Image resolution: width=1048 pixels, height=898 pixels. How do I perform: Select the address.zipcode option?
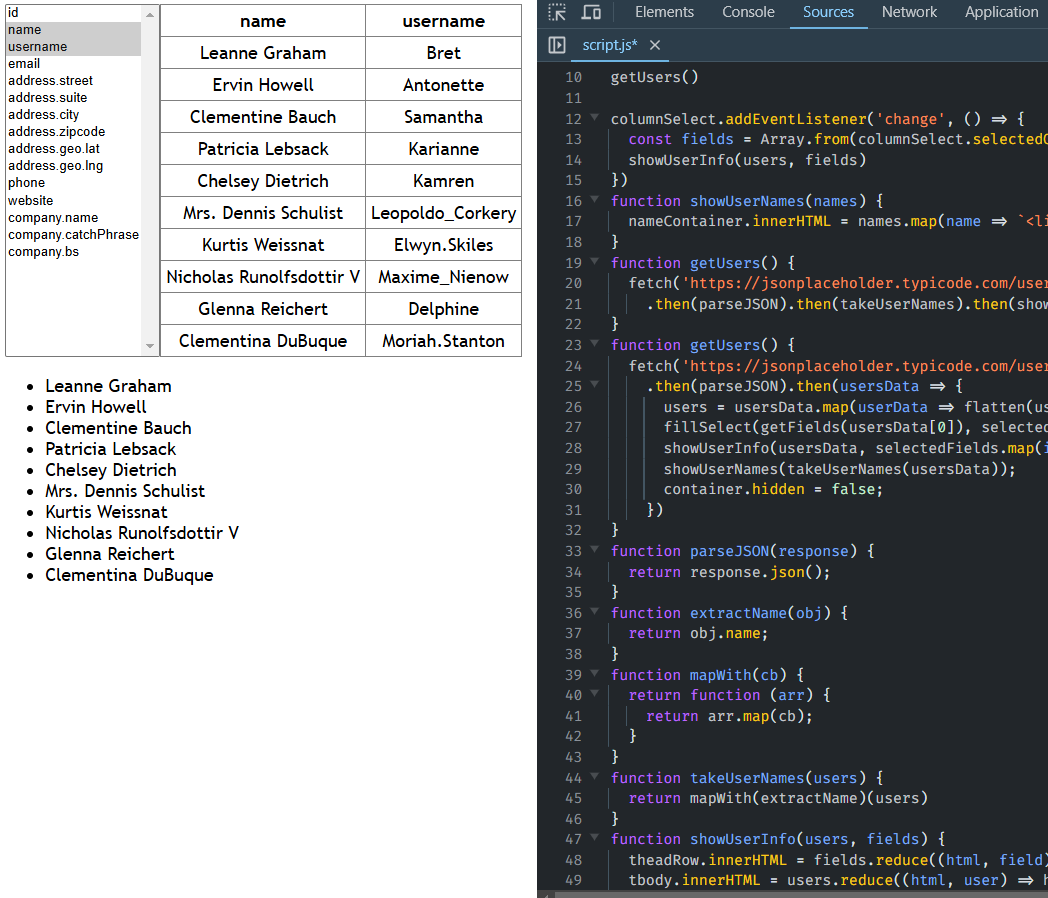click(x=74, y=132)
